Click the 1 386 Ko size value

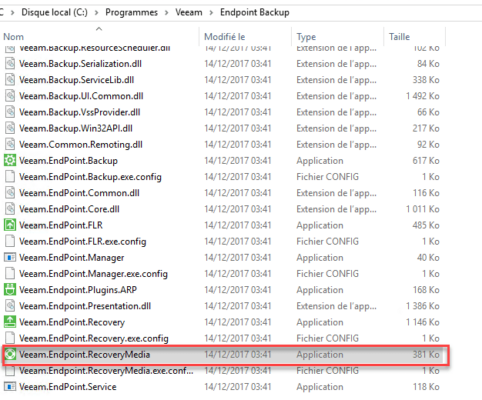423,306
